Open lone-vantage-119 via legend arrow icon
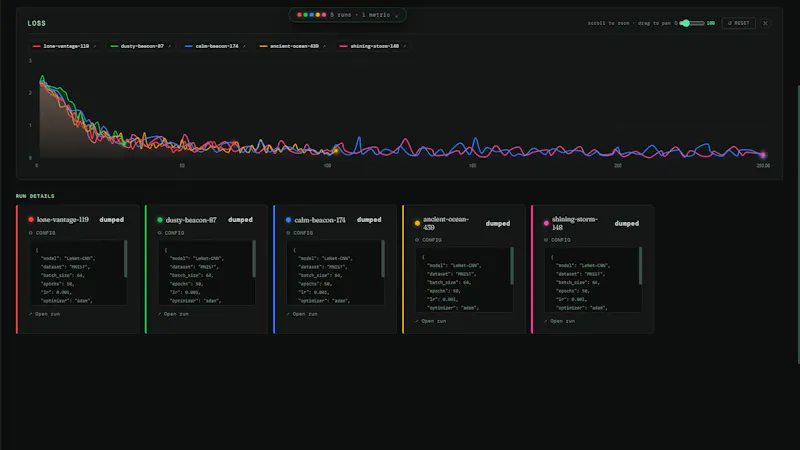This screenshot has width=800, height=450. [x=95, y=46]
